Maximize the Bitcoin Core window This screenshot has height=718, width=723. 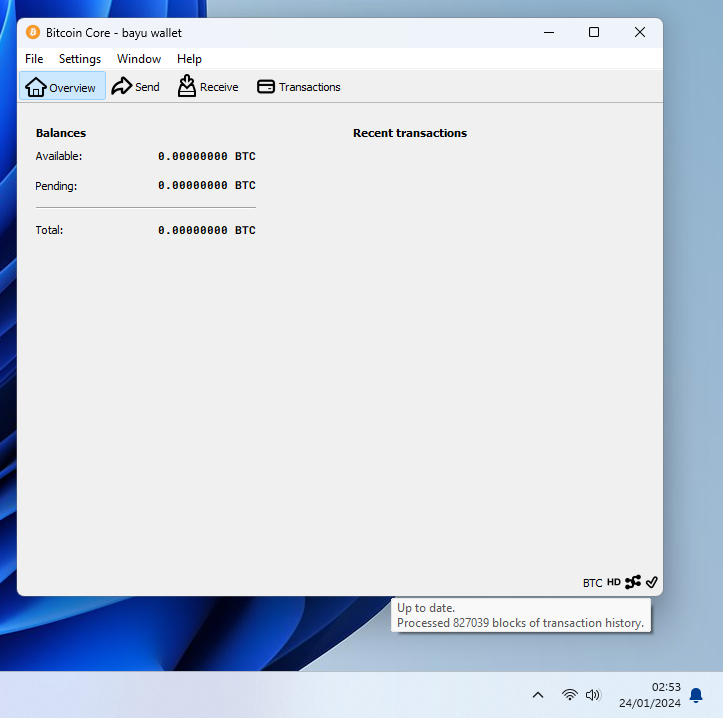pos(594,32)
